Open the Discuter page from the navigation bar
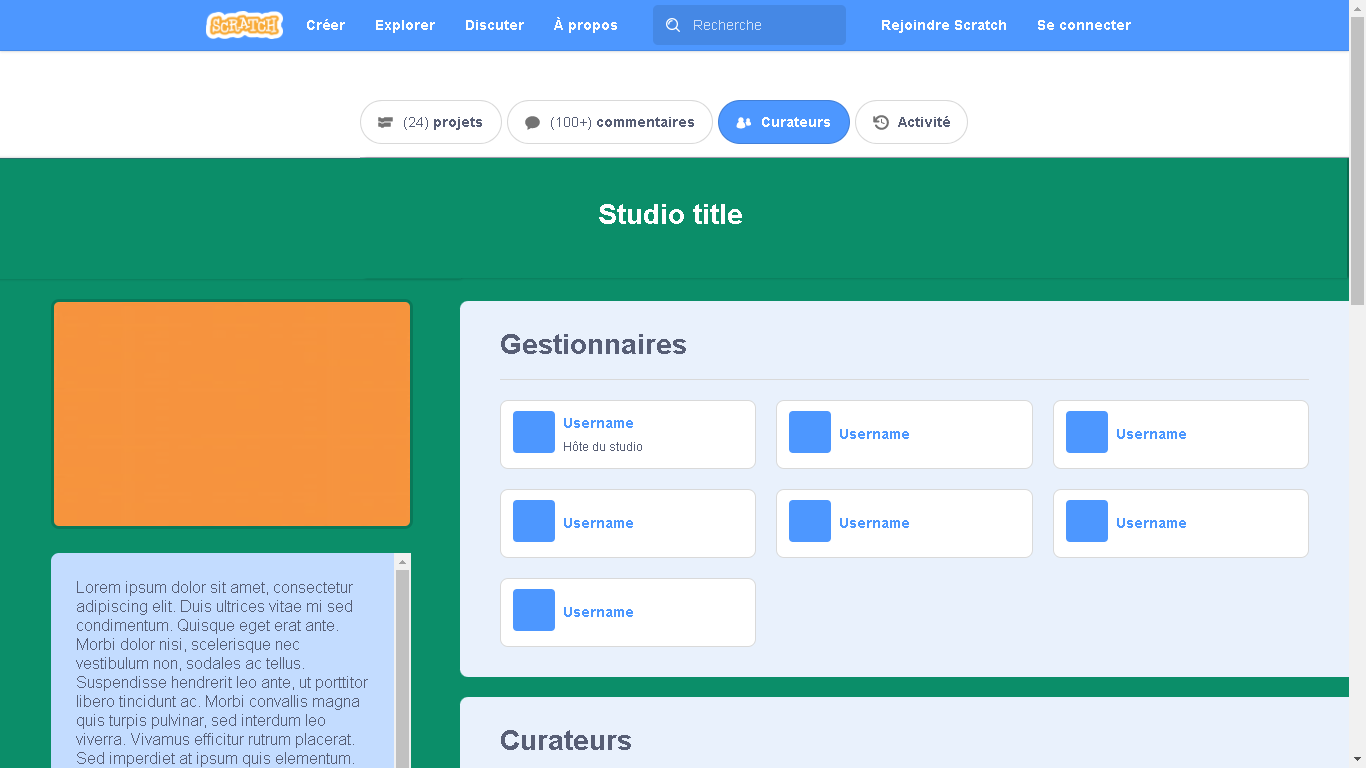Screen dimensions: 1366x768 coord(494,25)
